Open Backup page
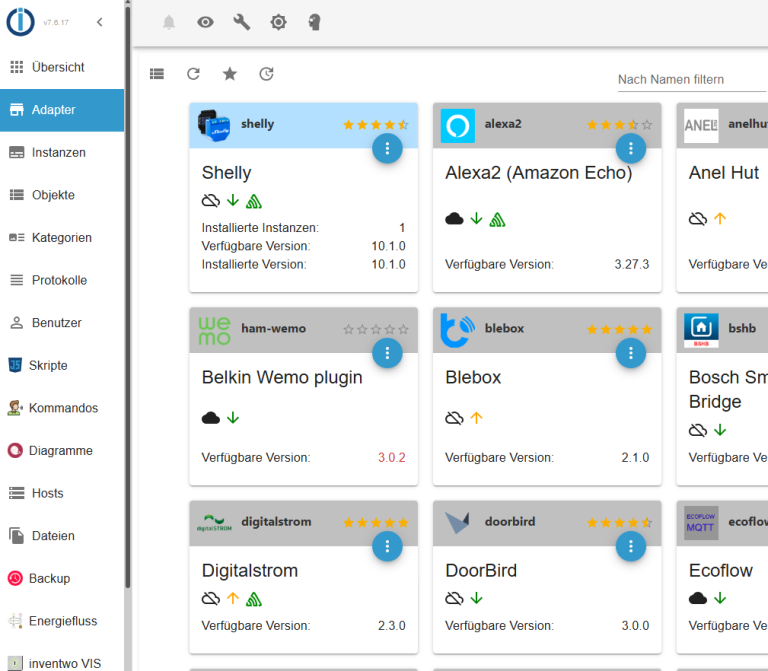This screenshot has width=768, height=671. click(x=62, y=578)
